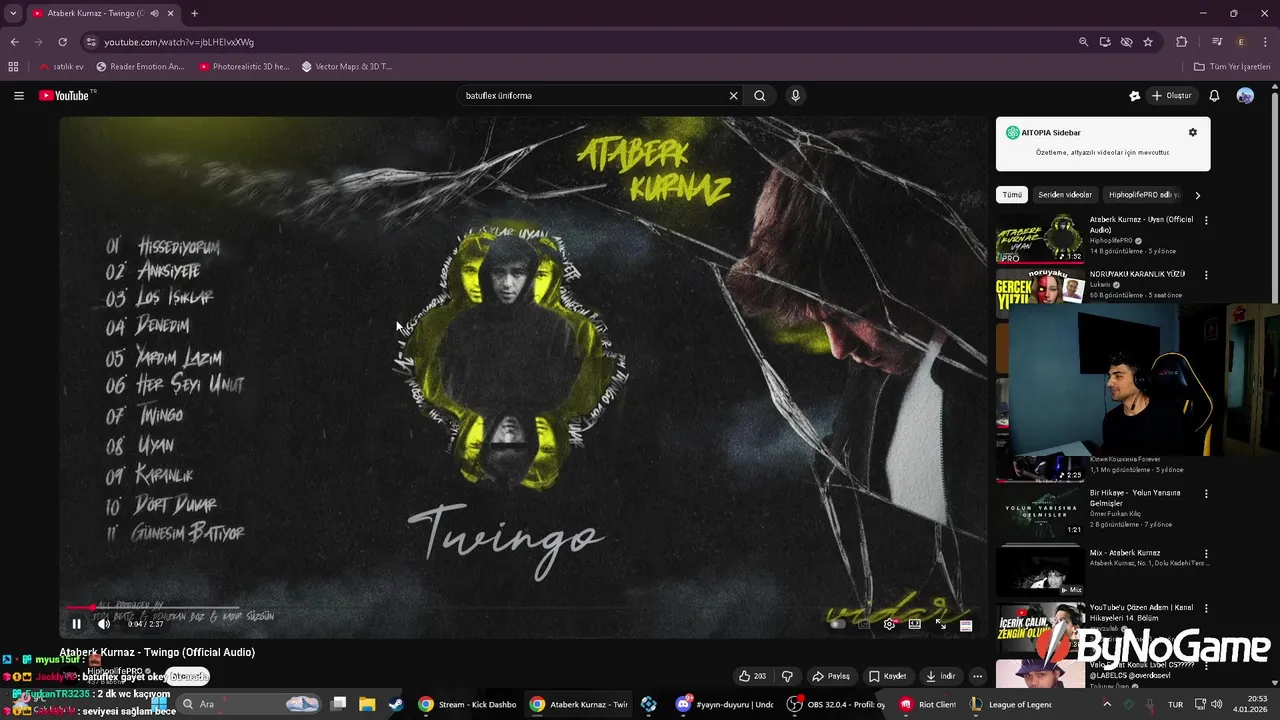Open Mix - Ataberk Kurnaz thumbnail

coord(1040,570)
